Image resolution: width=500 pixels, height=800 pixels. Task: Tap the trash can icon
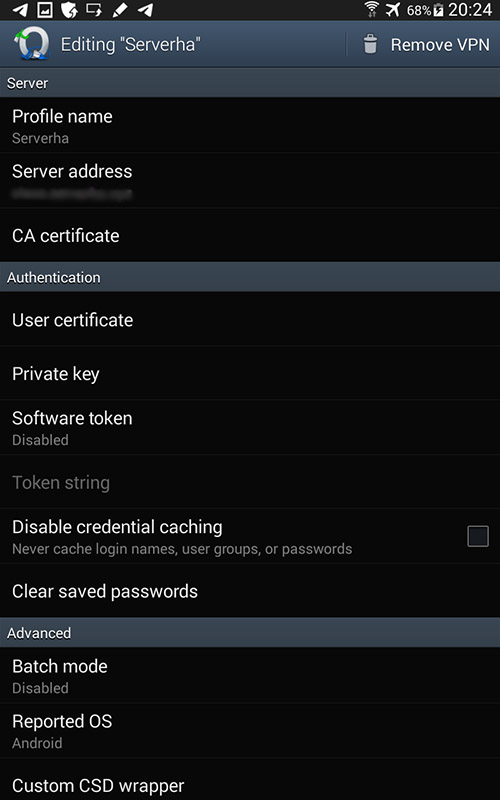coord(370,44)
